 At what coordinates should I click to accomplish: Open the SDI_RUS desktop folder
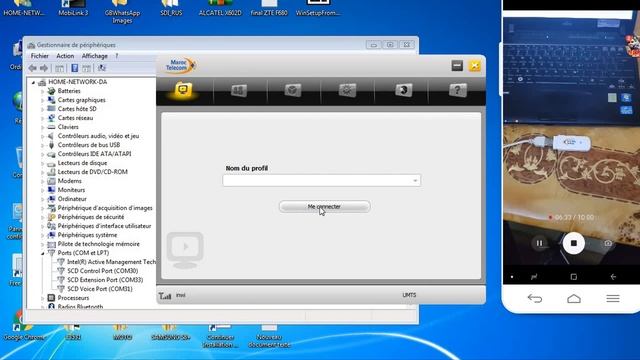pos(171,8)
